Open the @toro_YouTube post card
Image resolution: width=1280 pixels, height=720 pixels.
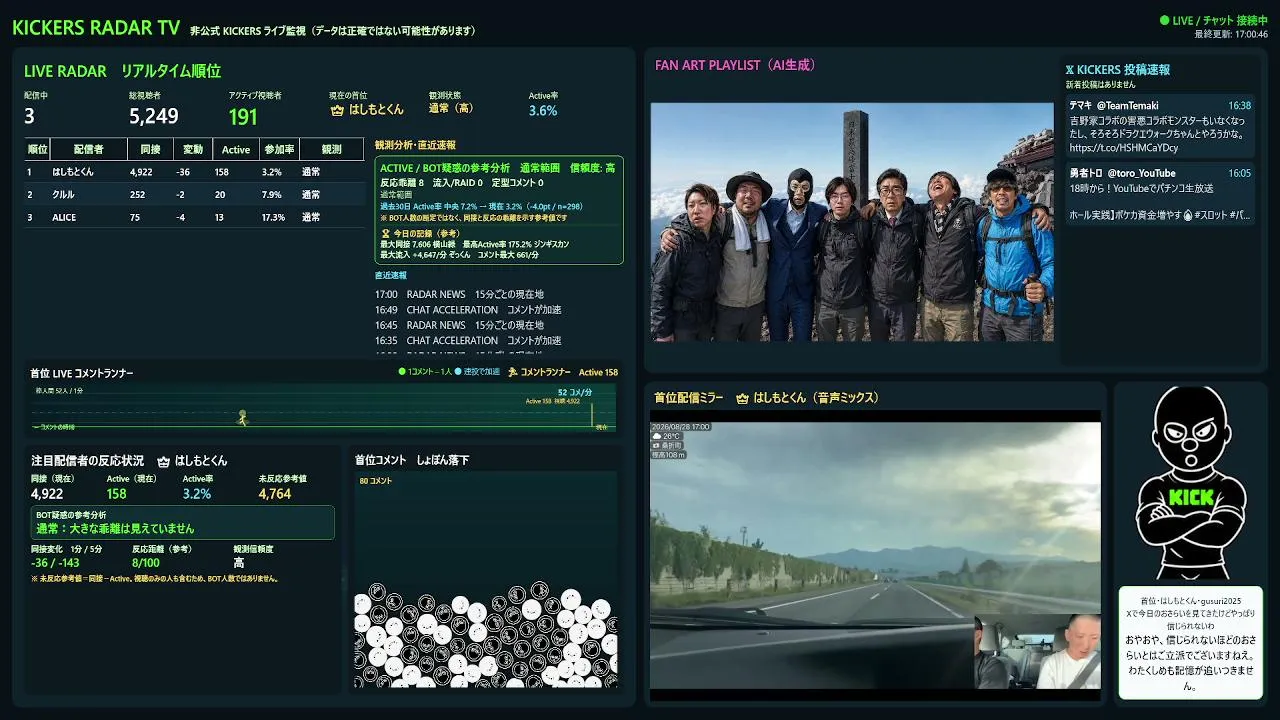(1160, 194)
